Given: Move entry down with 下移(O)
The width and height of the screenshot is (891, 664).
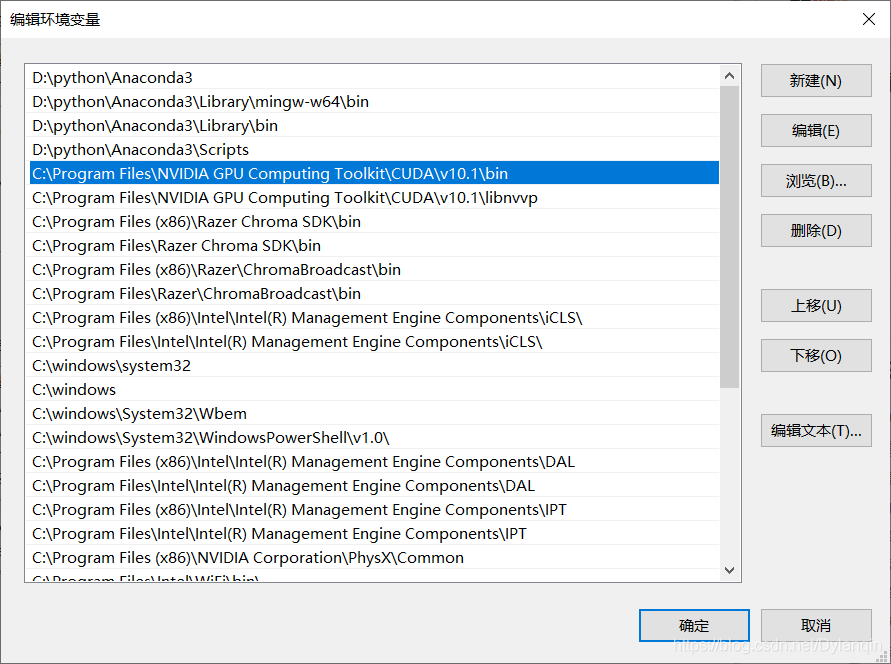Looking at the screenshot, I should tap(815, 356).
